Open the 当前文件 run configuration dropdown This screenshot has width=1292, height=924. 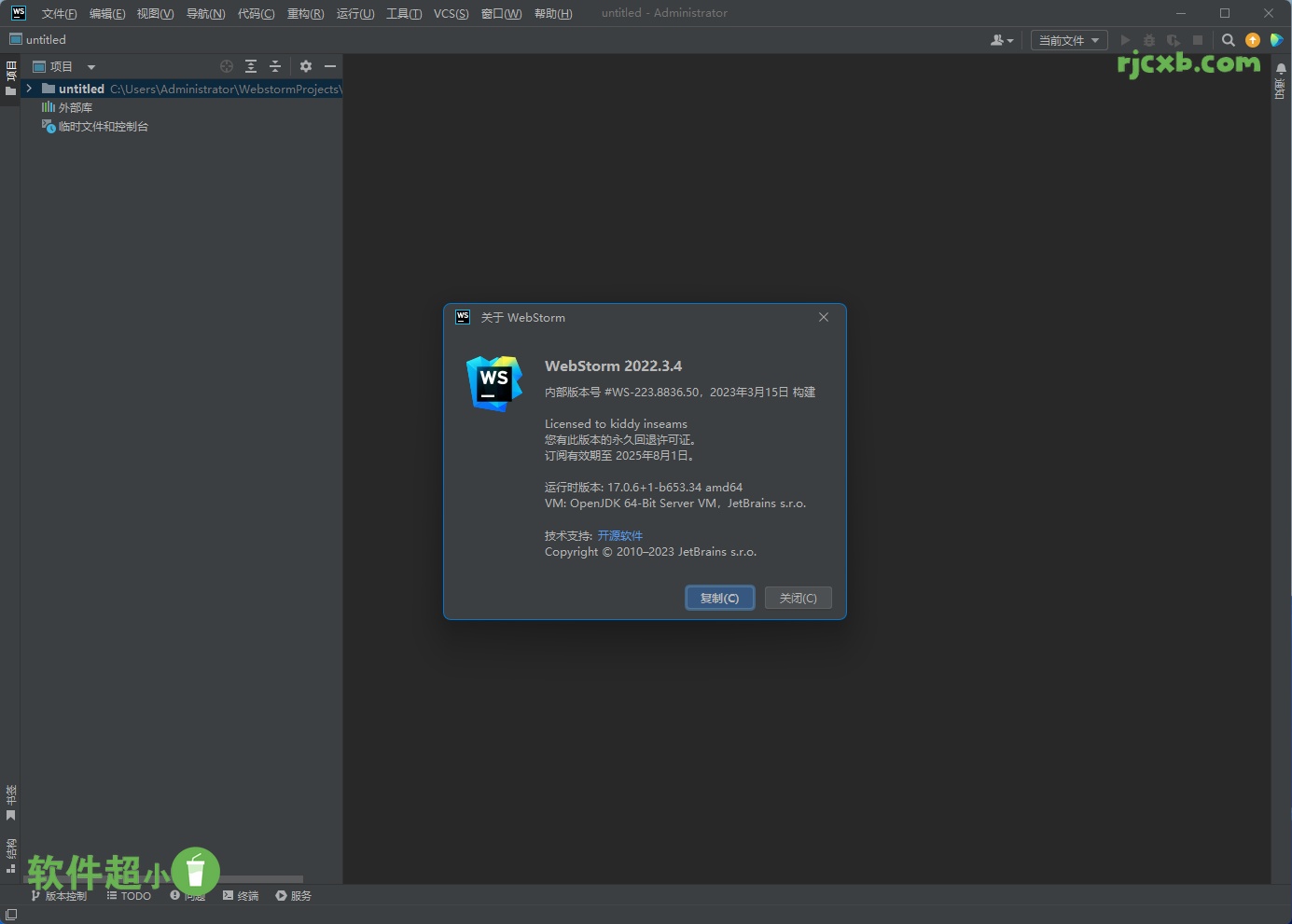(x=1068, y=40)
